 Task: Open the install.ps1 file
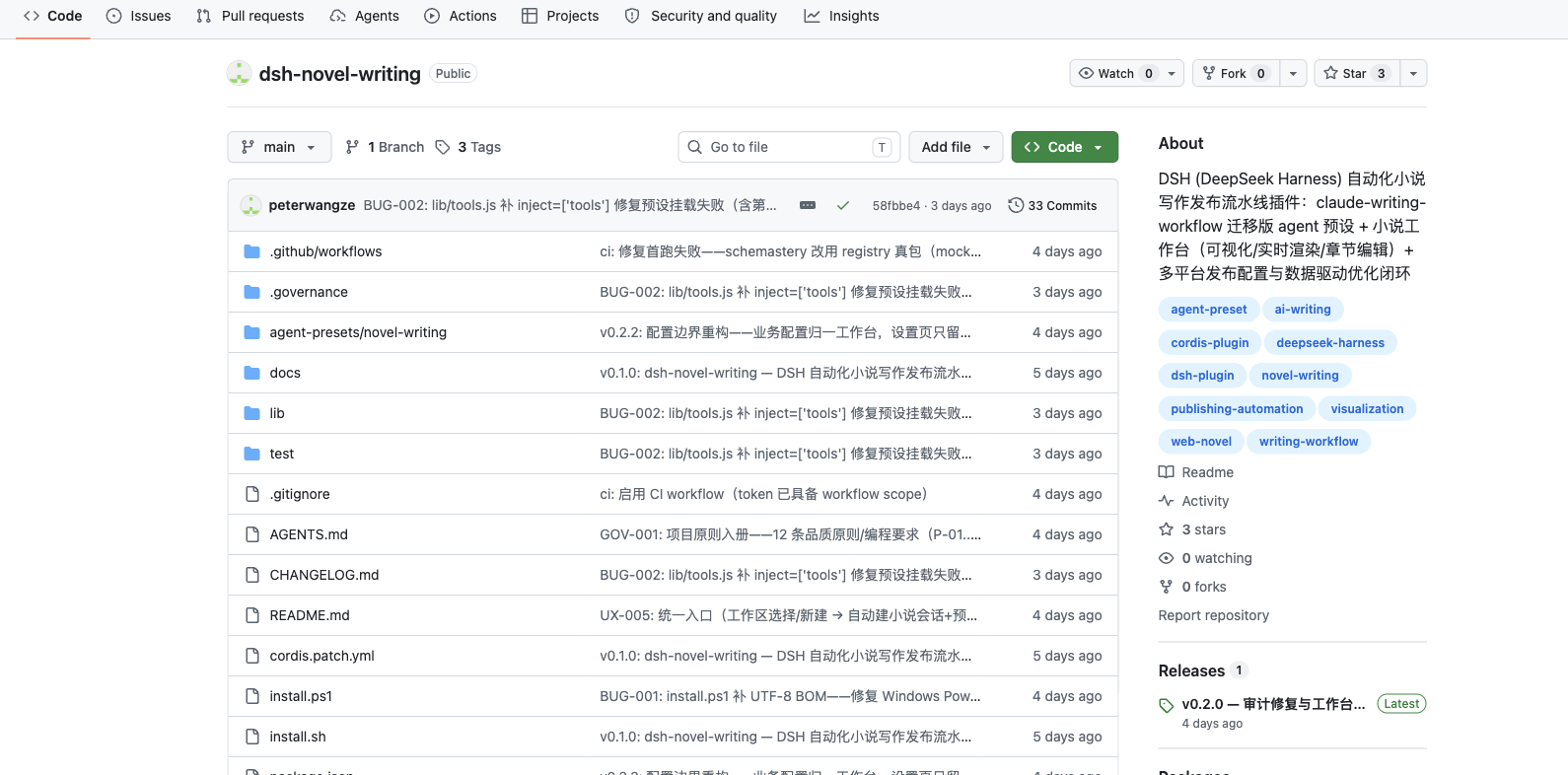(x=301, y=696)
